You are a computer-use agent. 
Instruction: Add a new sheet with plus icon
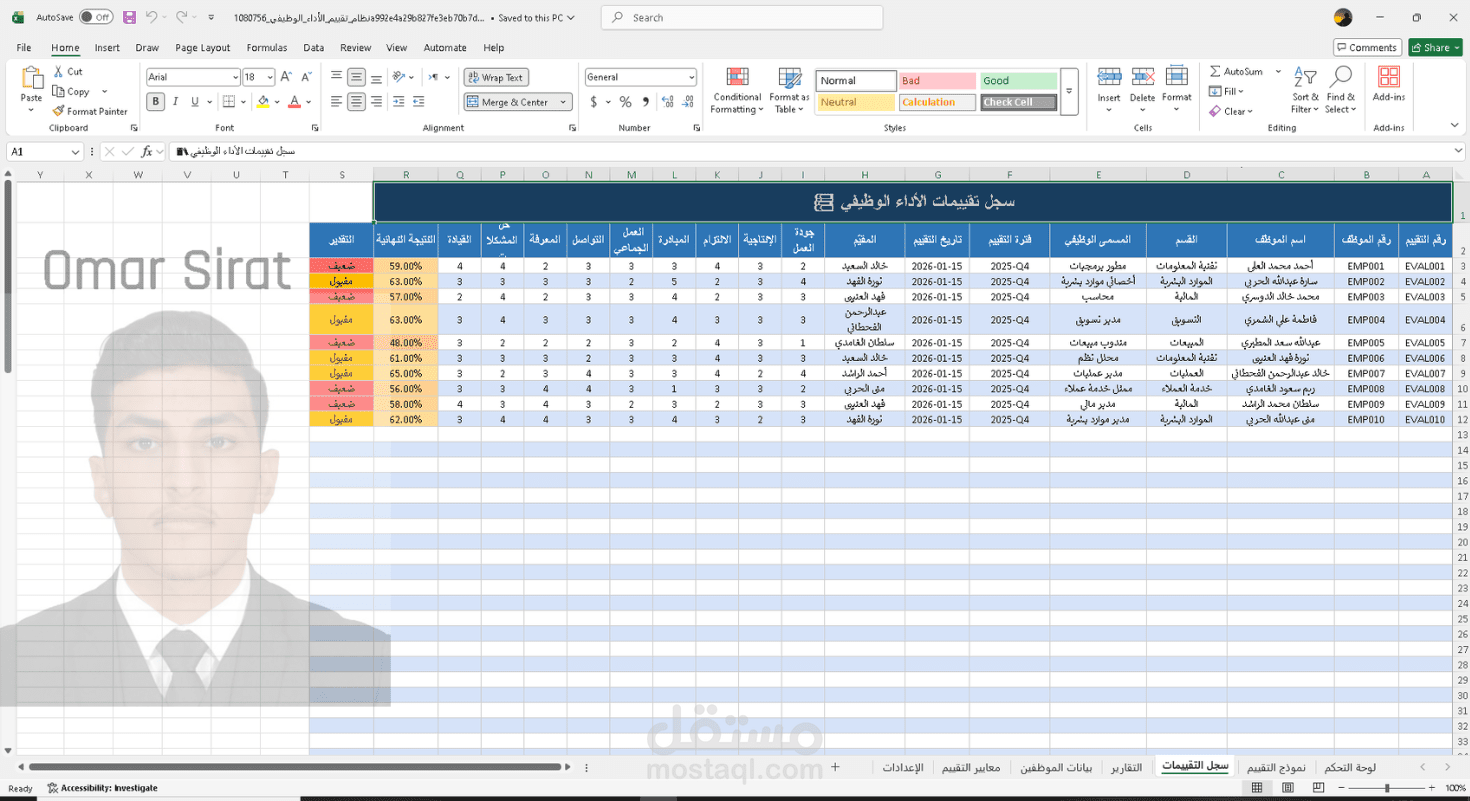click(835, 767)
